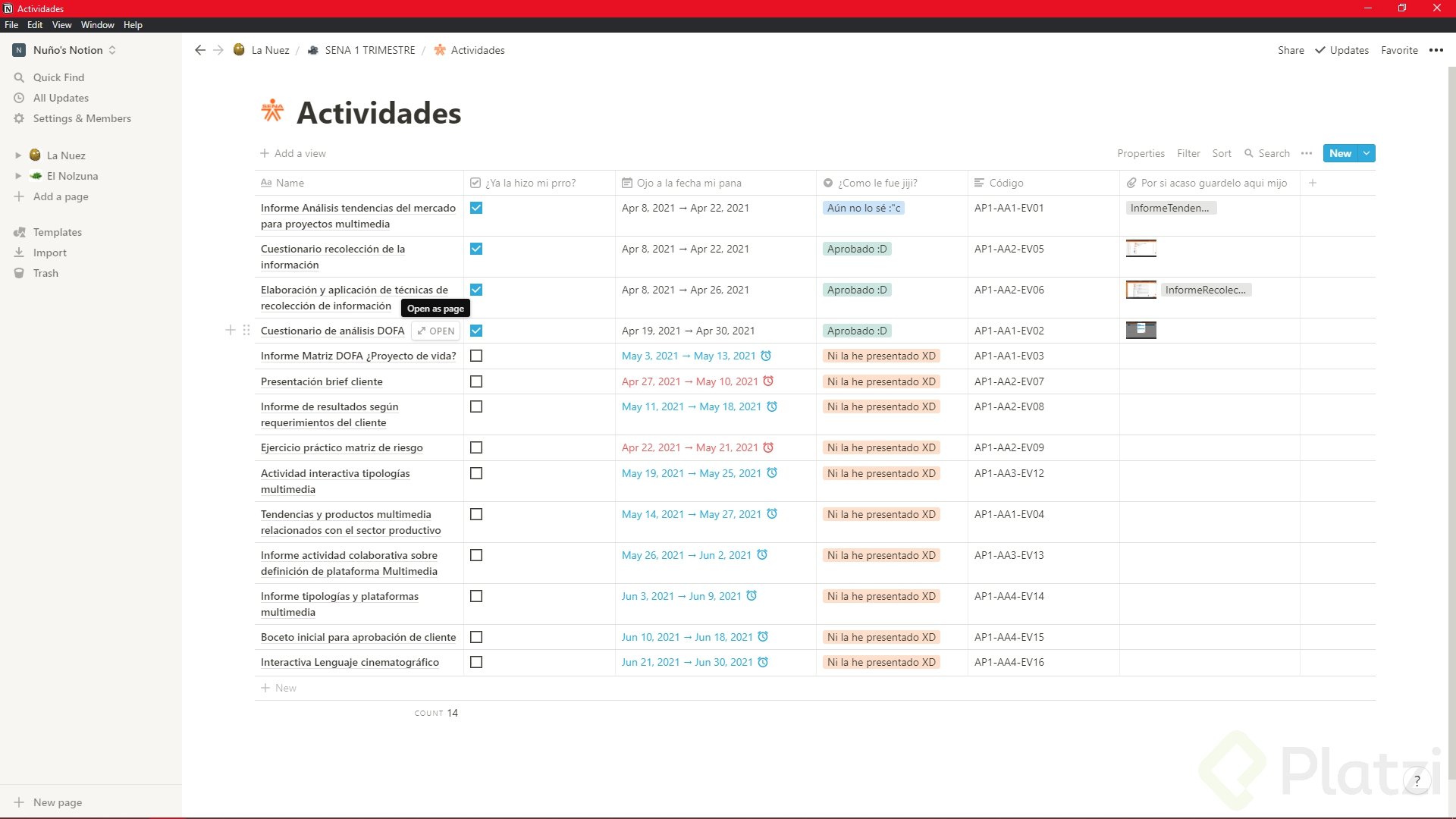Click the Share button

point(1291,50)
